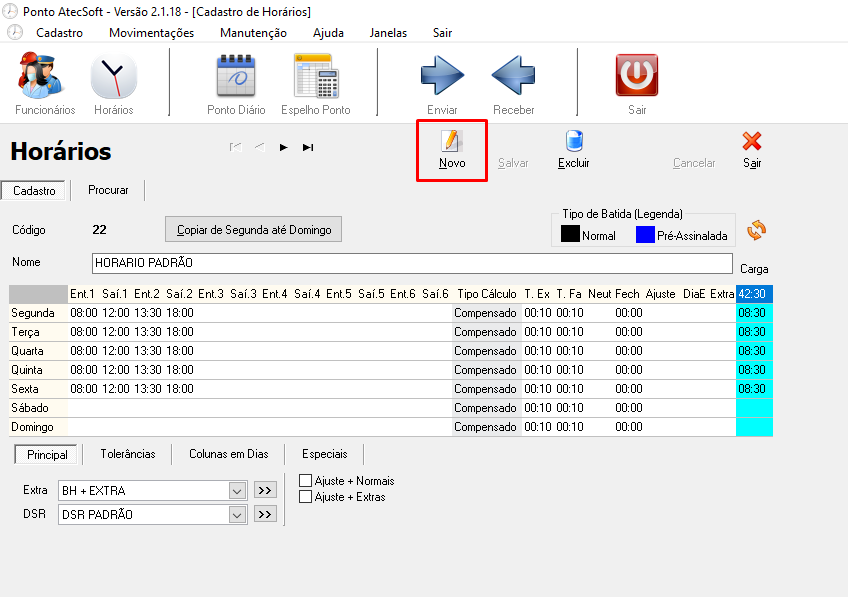Screen dimensions: 848x597
Task: Click the black Normal legend swatch
Action: pyautogui.click(x=570, y=234)
